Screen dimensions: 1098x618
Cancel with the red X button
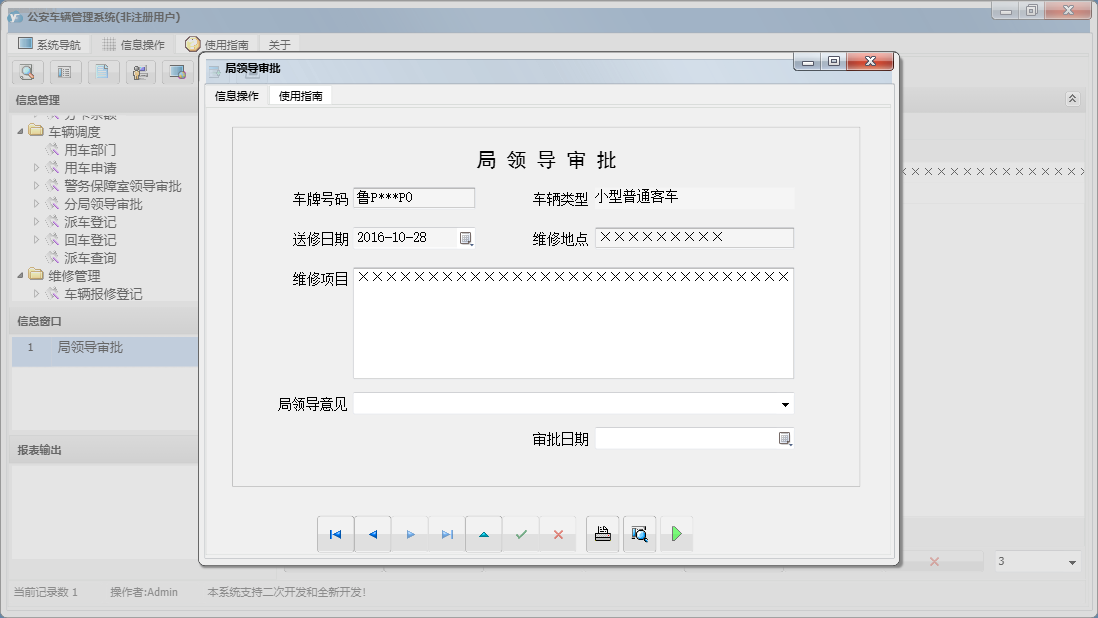[x=558, y=534]
